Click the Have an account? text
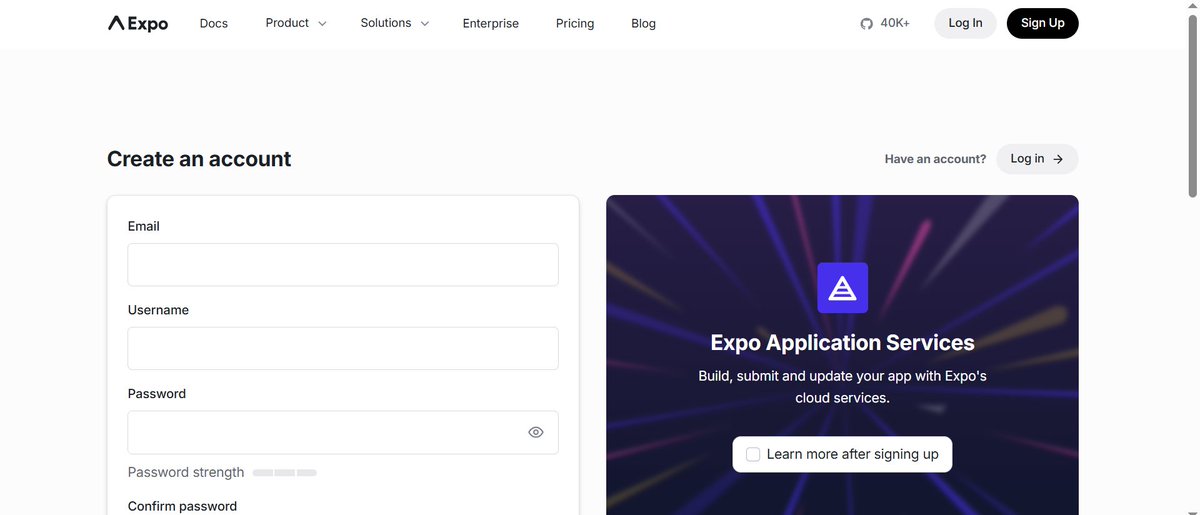Viewport: 1200px width, 515px height. 935,159
